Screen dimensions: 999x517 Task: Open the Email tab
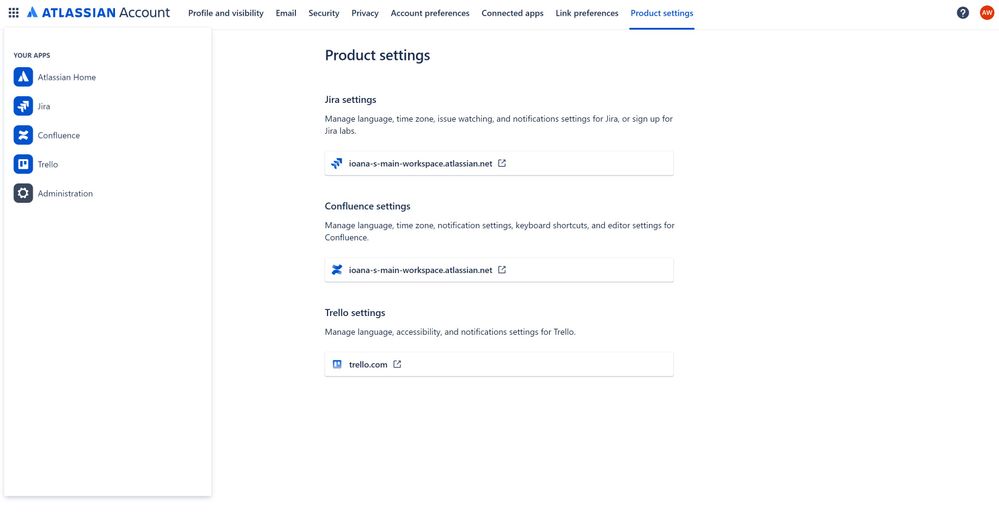pos(286,13)
